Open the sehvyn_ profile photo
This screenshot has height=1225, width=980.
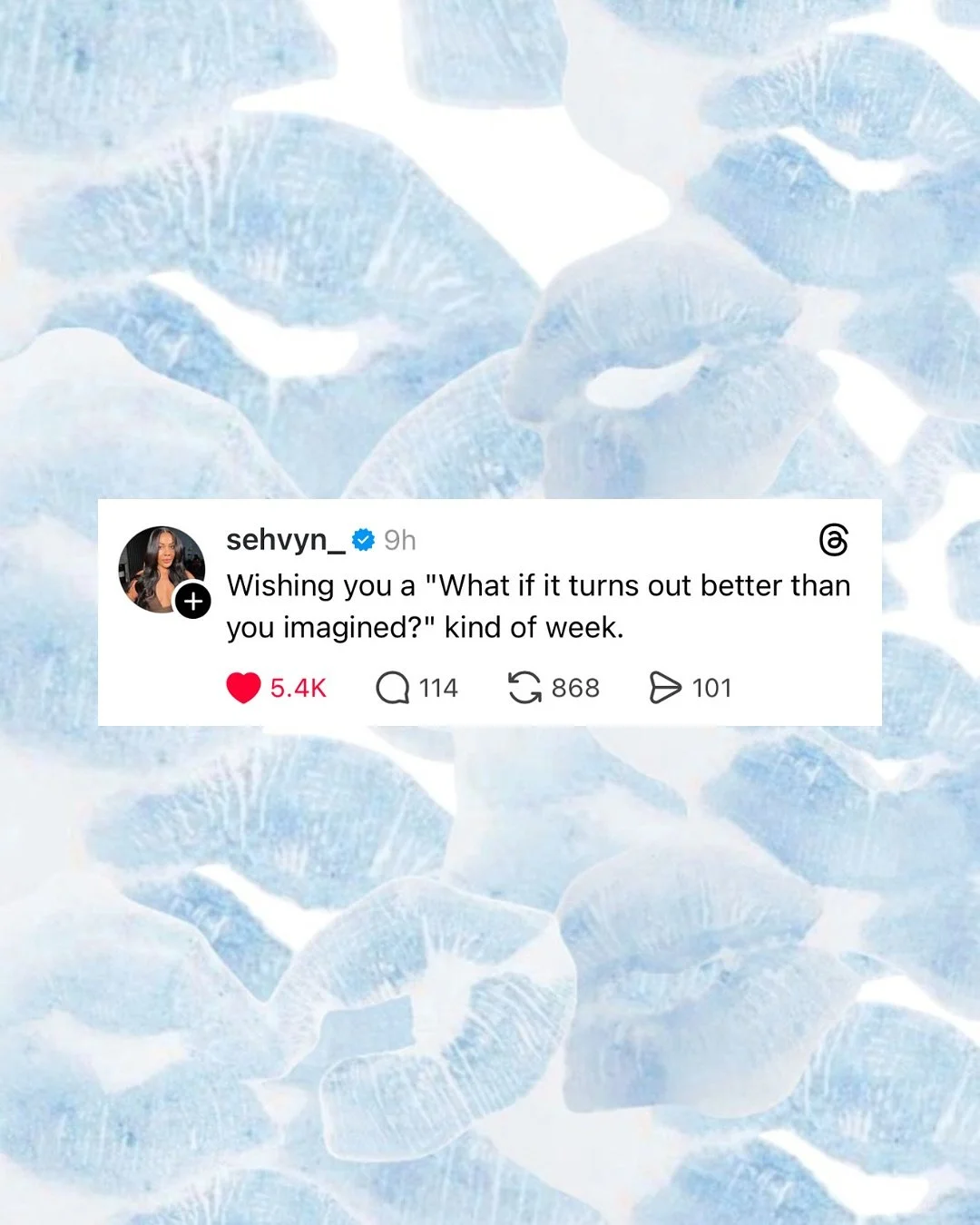162,570
